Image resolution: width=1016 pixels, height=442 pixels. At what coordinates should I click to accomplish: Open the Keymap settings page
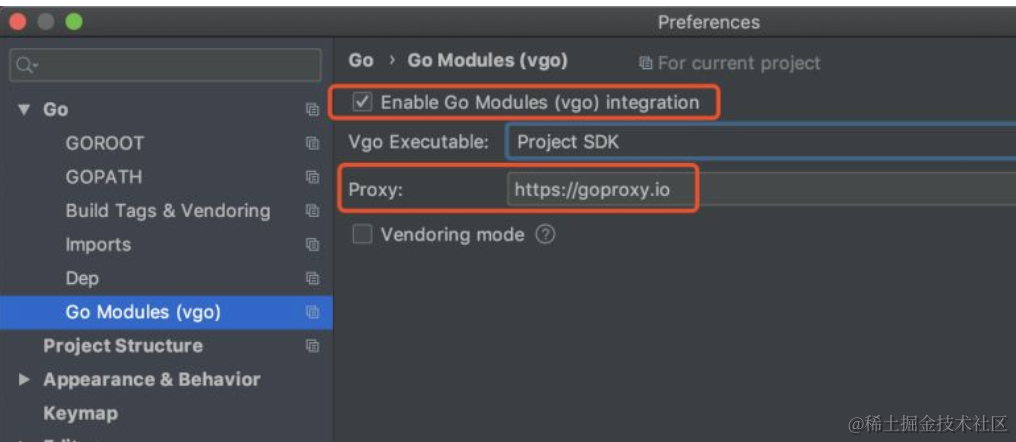80,413
